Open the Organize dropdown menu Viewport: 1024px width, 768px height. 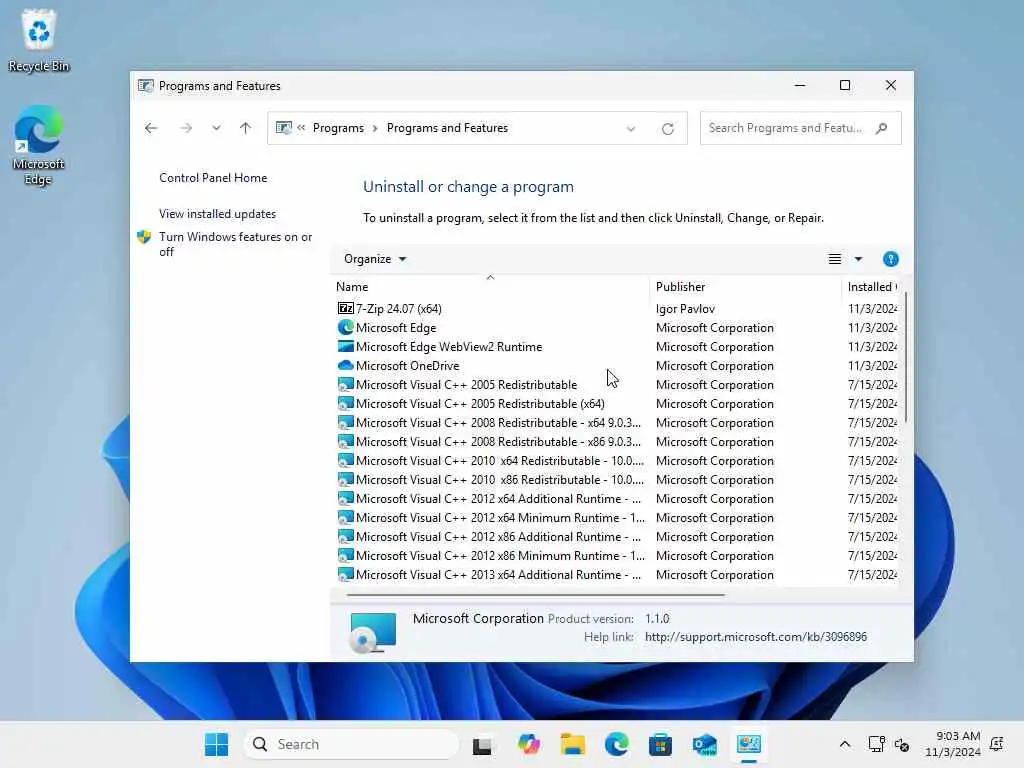375,259
